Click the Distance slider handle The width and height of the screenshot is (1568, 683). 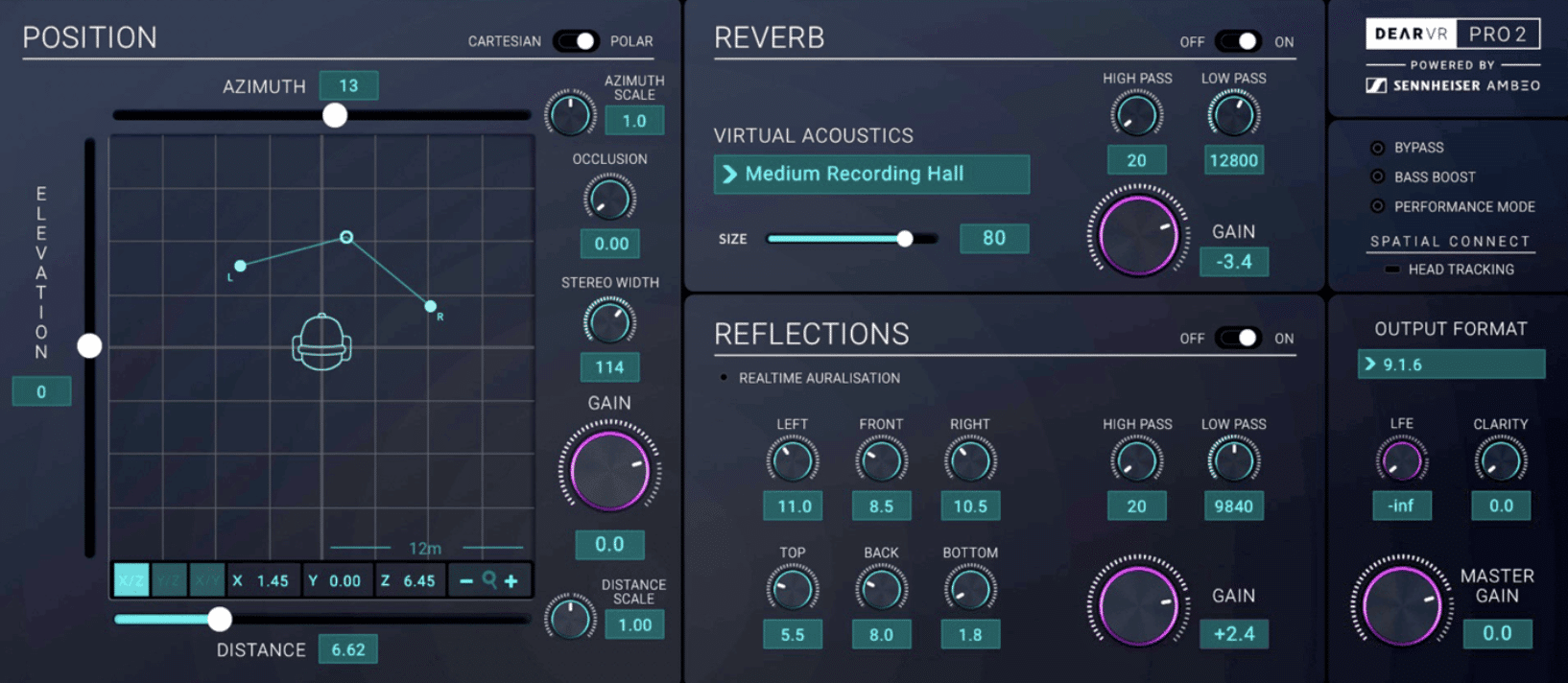pos(220,619)
